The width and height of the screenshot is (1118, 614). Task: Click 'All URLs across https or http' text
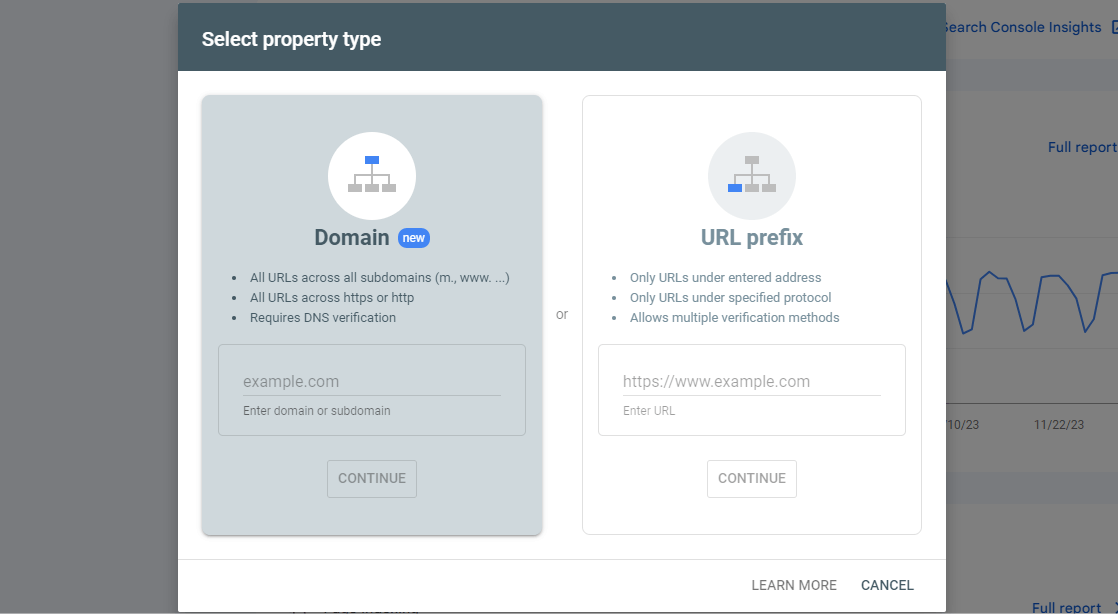pos(332,297)
